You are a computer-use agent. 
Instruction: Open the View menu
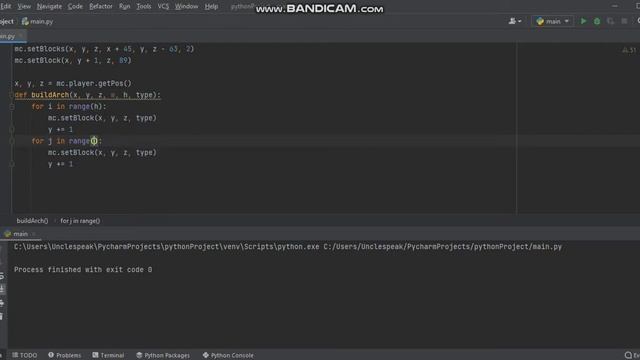(24, 7)
